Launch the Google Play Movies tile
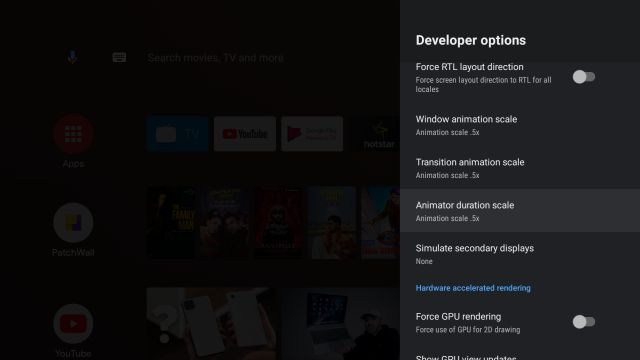640x360 pixels. point(312,134)
